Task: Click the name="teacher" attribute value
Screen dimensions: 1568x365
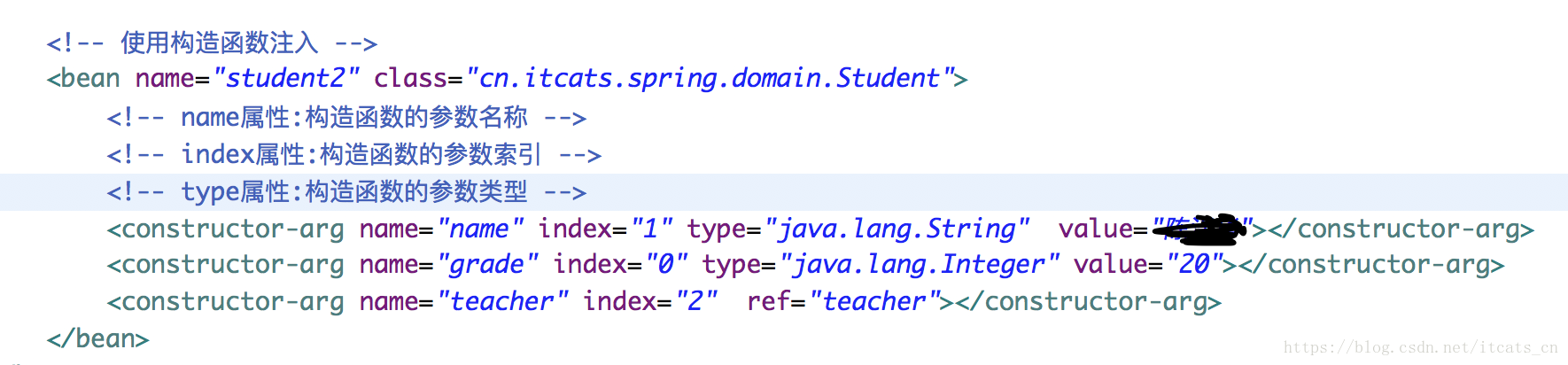Action: pos(501,302)
